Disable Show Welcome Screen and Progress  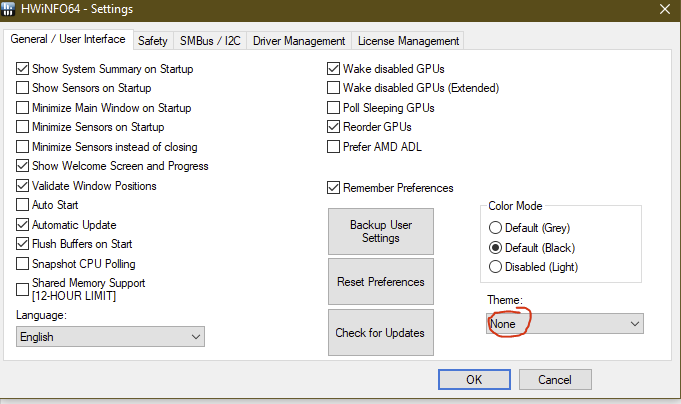click(x=22, y=166)
